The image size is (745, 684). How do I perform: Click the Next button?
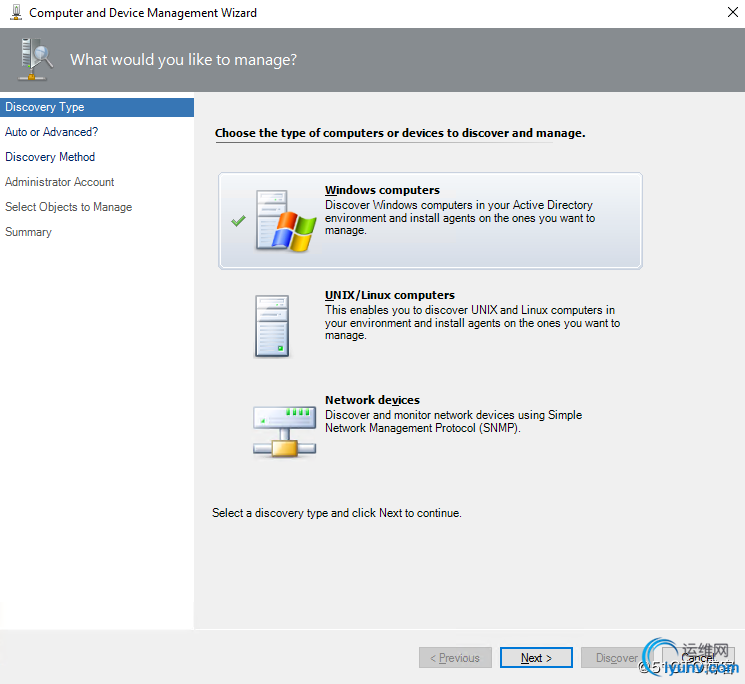(x=536, y=657)
